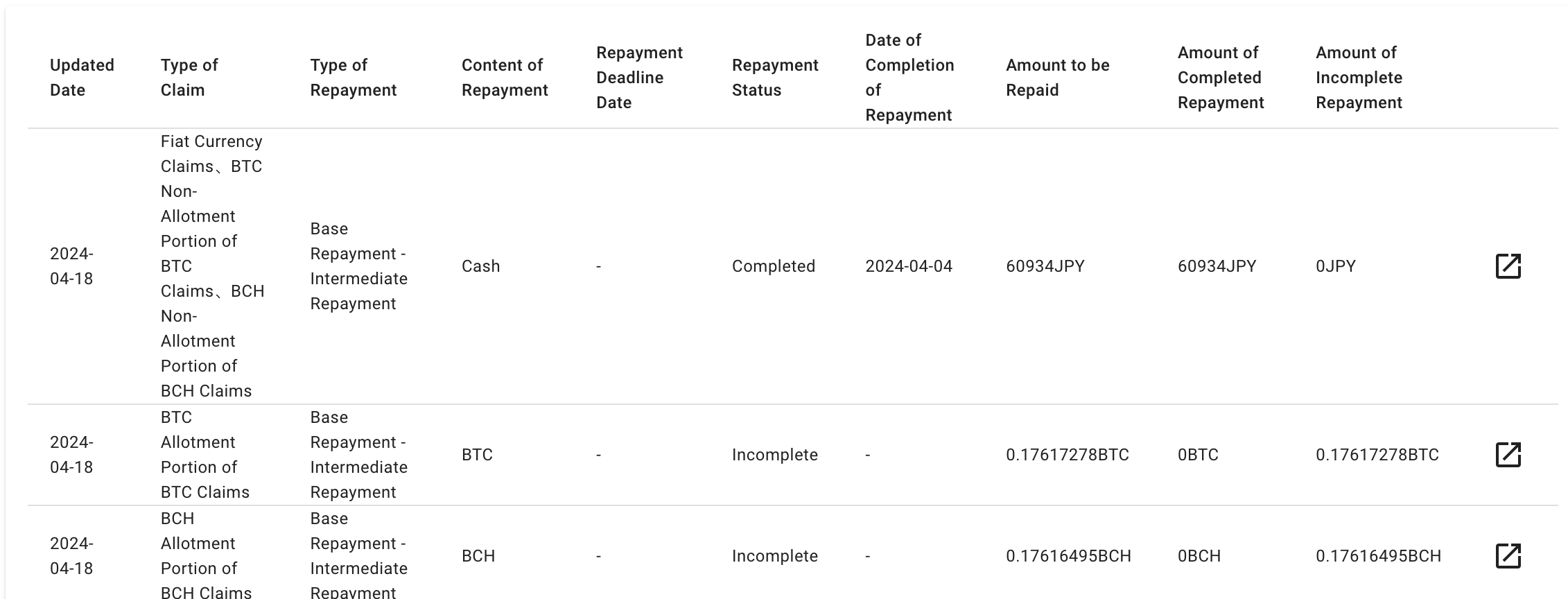The height and width of the screenshot is (599, 1568).
Task: Click the Type of Claim column header
Action: point(189,78)
